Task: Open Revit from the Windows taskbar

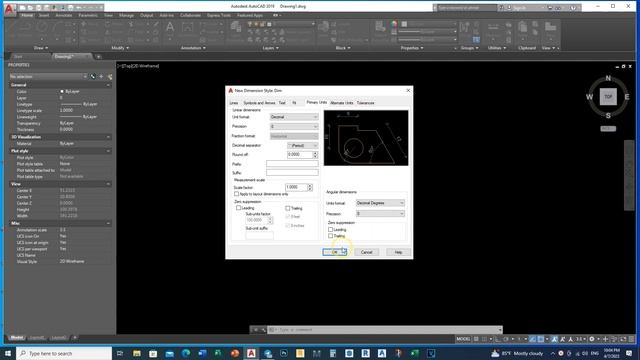Action: [365, 353]
